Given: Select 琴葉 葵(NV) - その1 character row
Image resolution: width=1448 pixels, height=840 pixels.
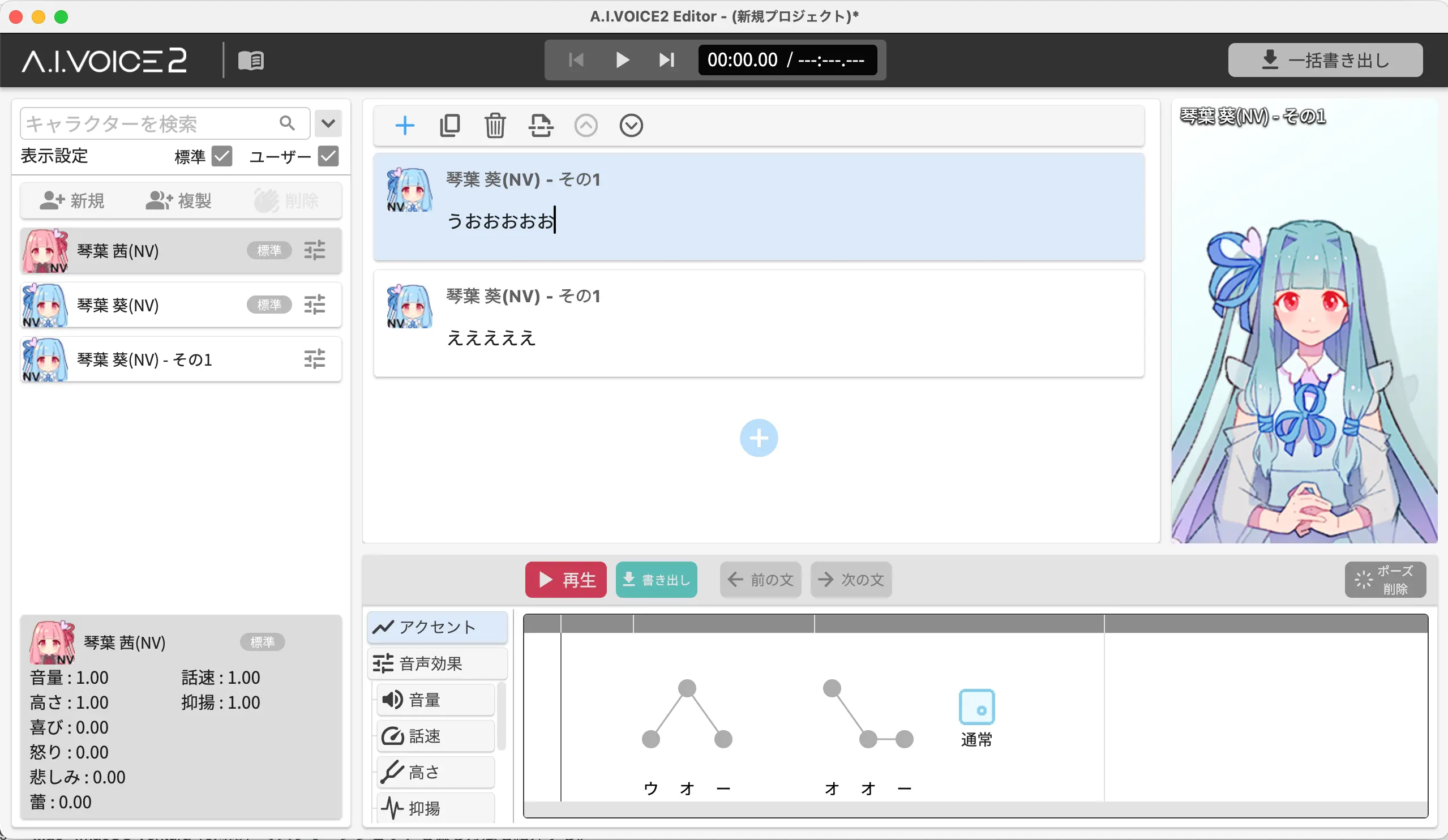Looking at the screenshot, I should [181, 359].
